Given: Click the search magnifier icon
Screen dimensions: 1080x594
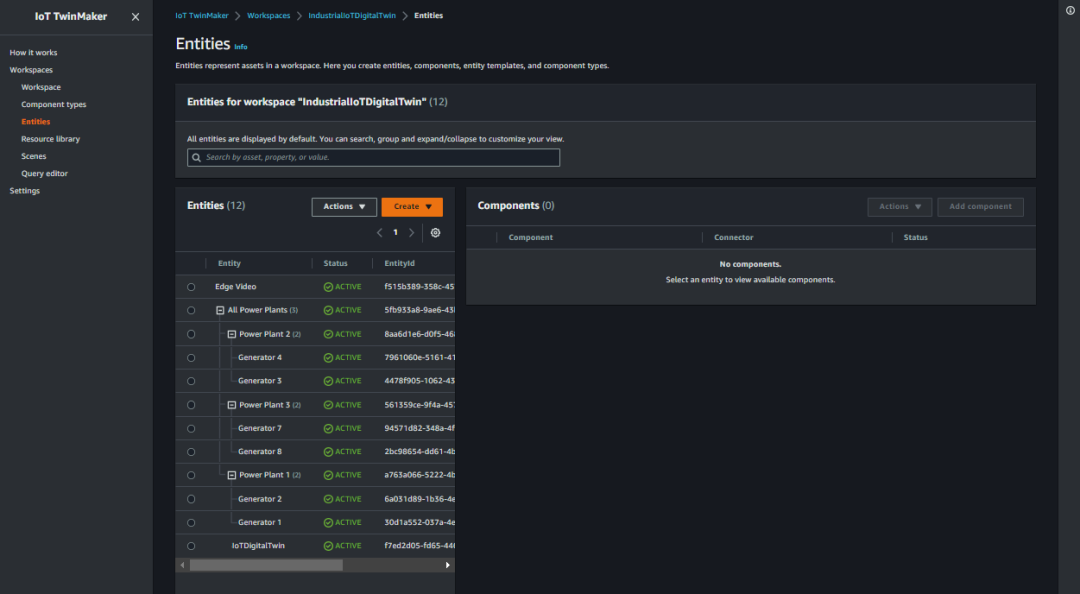Looking at the screenshot, I should 197,157.
